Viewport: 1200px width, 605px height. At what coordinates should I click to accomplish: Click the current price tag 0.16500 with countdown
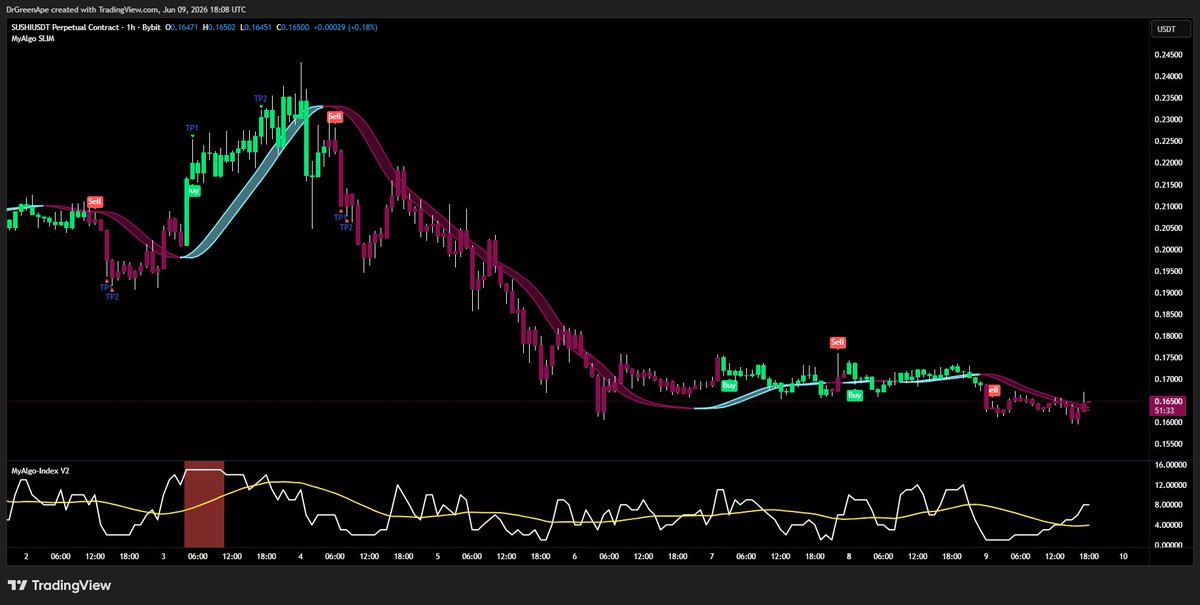tap(1167, 406)
